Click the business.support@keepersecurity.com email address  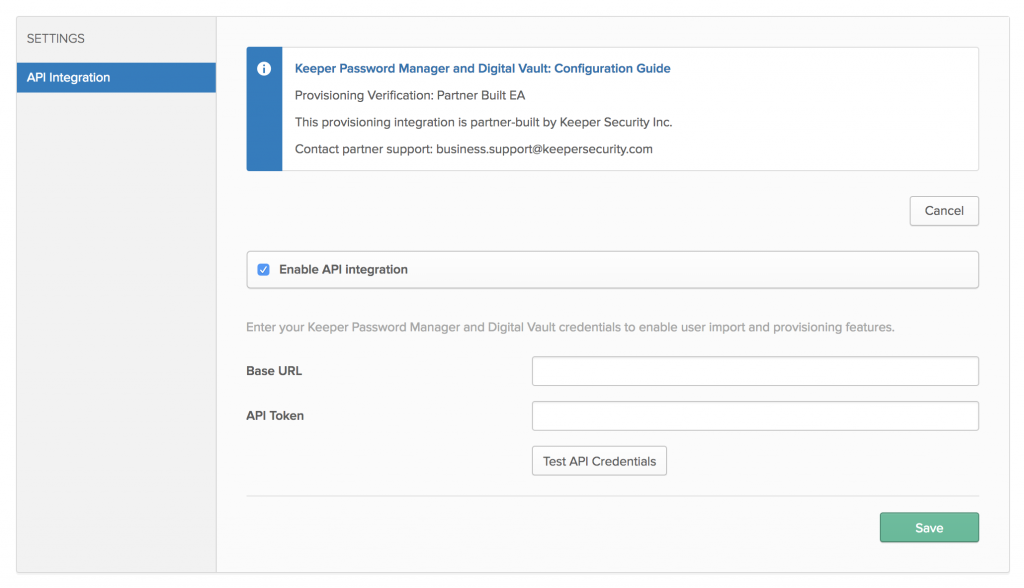click(x=544, y=149)
